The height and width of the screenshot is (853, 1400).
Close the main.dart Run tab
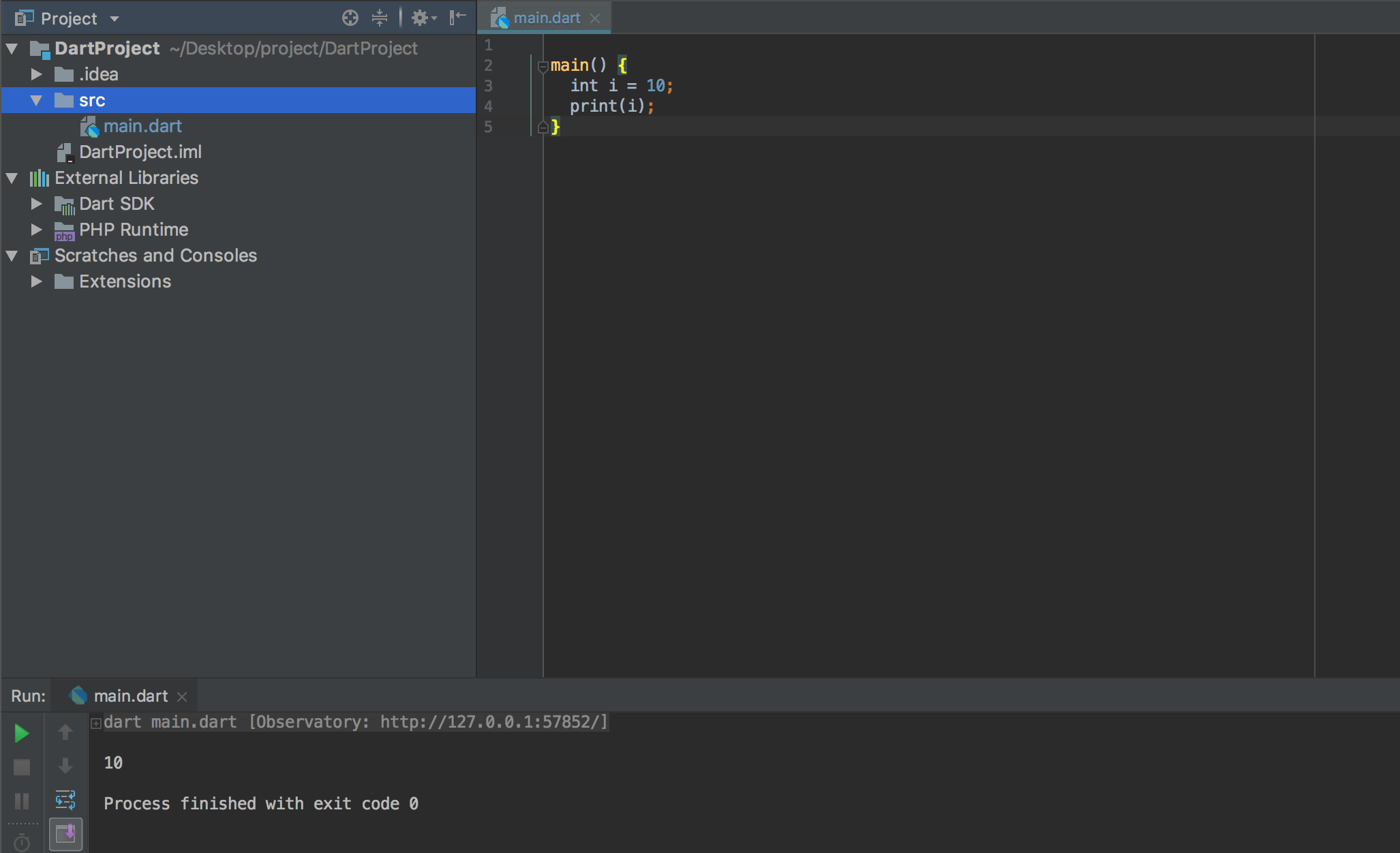coord(182,696)
